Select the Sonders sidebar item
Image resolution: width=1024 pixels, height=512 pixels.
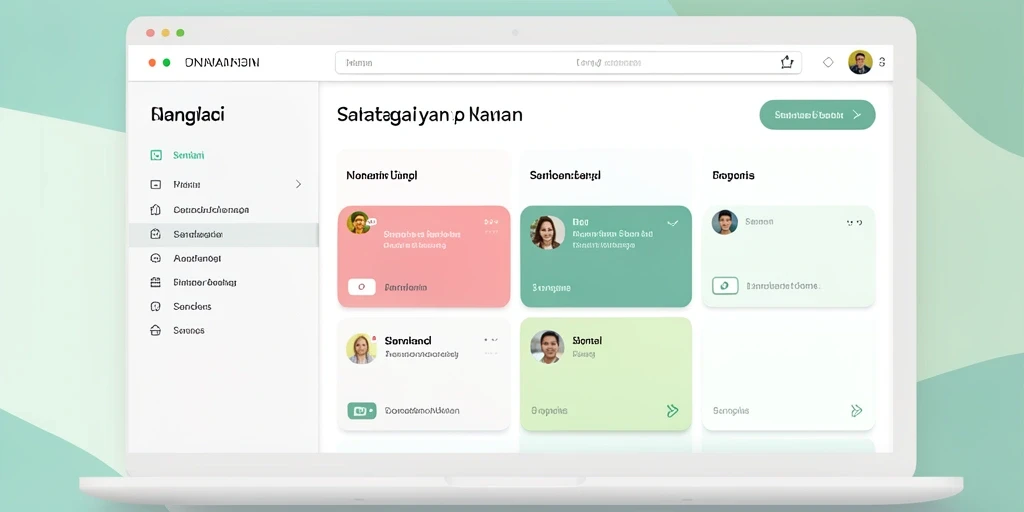pyautogui.click(x=192, y=306)
